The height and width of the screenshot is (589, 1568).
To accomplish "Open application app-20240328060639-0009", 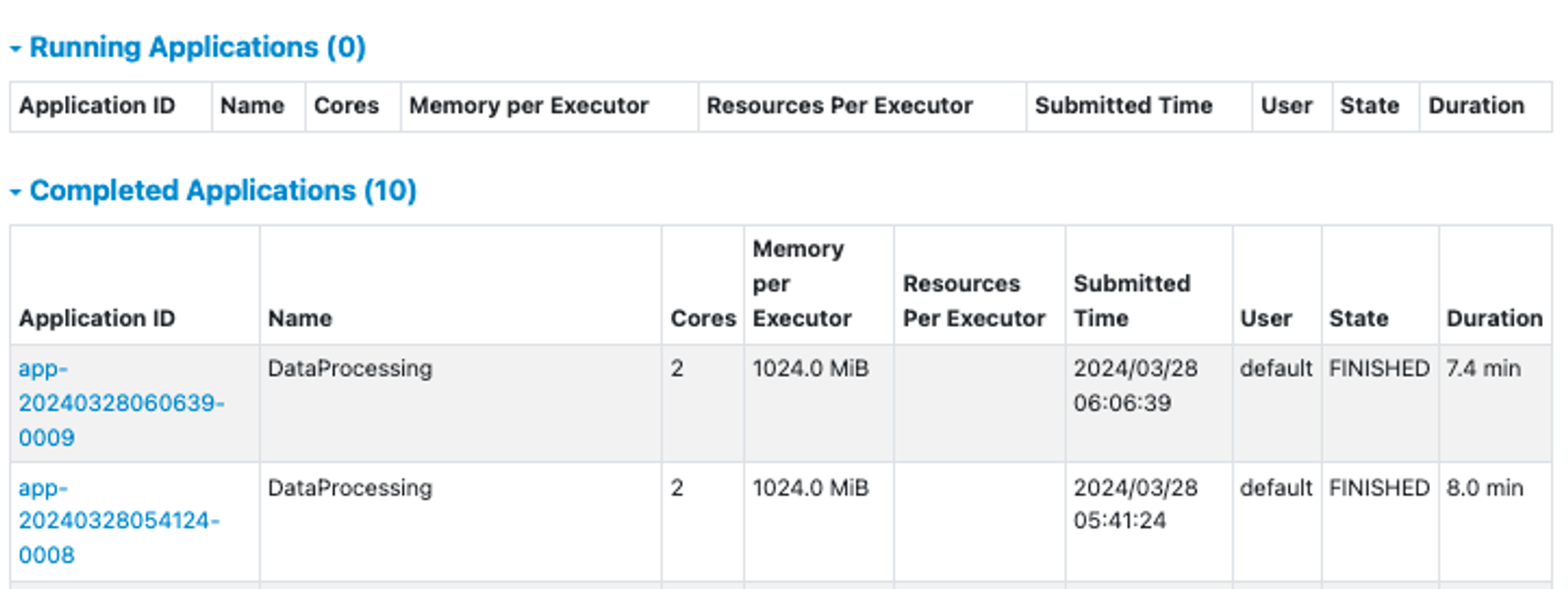I will click(x=122, y=403).
